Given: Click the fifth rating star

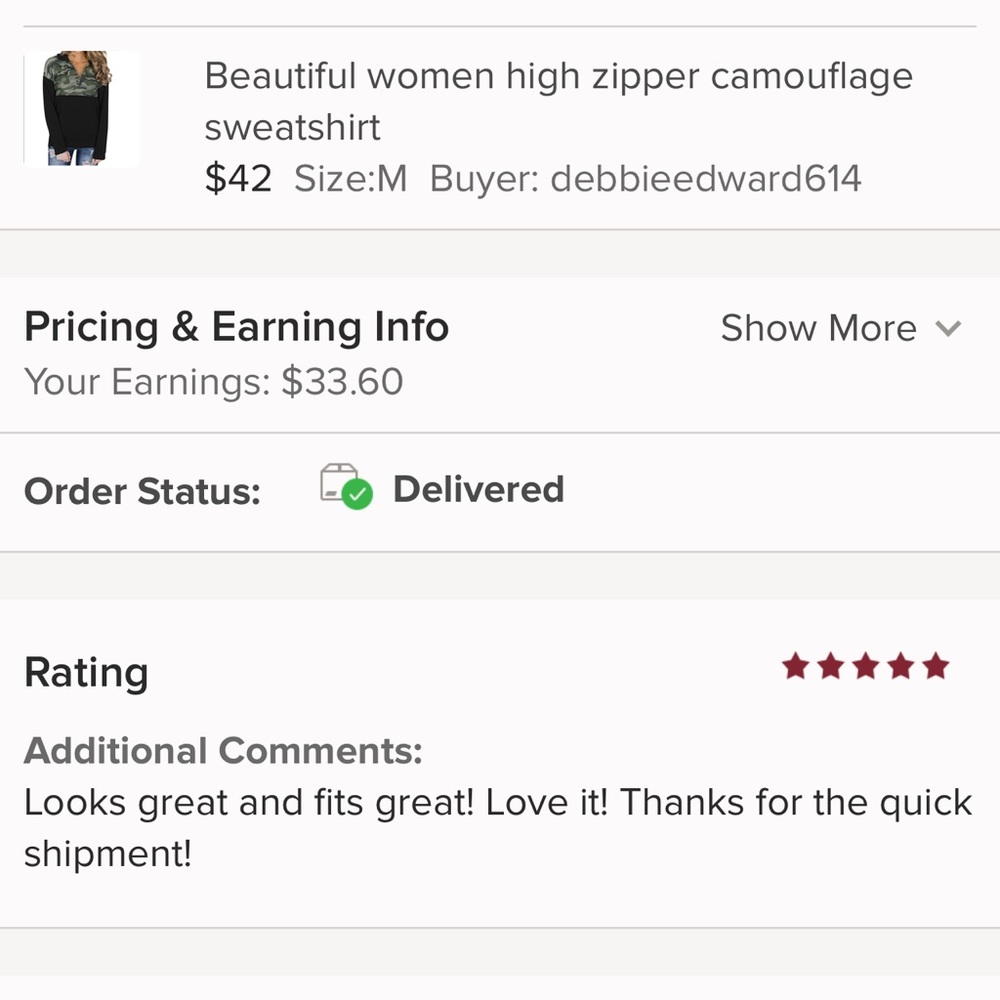Looking at the screenshot, I should [936, 665].
